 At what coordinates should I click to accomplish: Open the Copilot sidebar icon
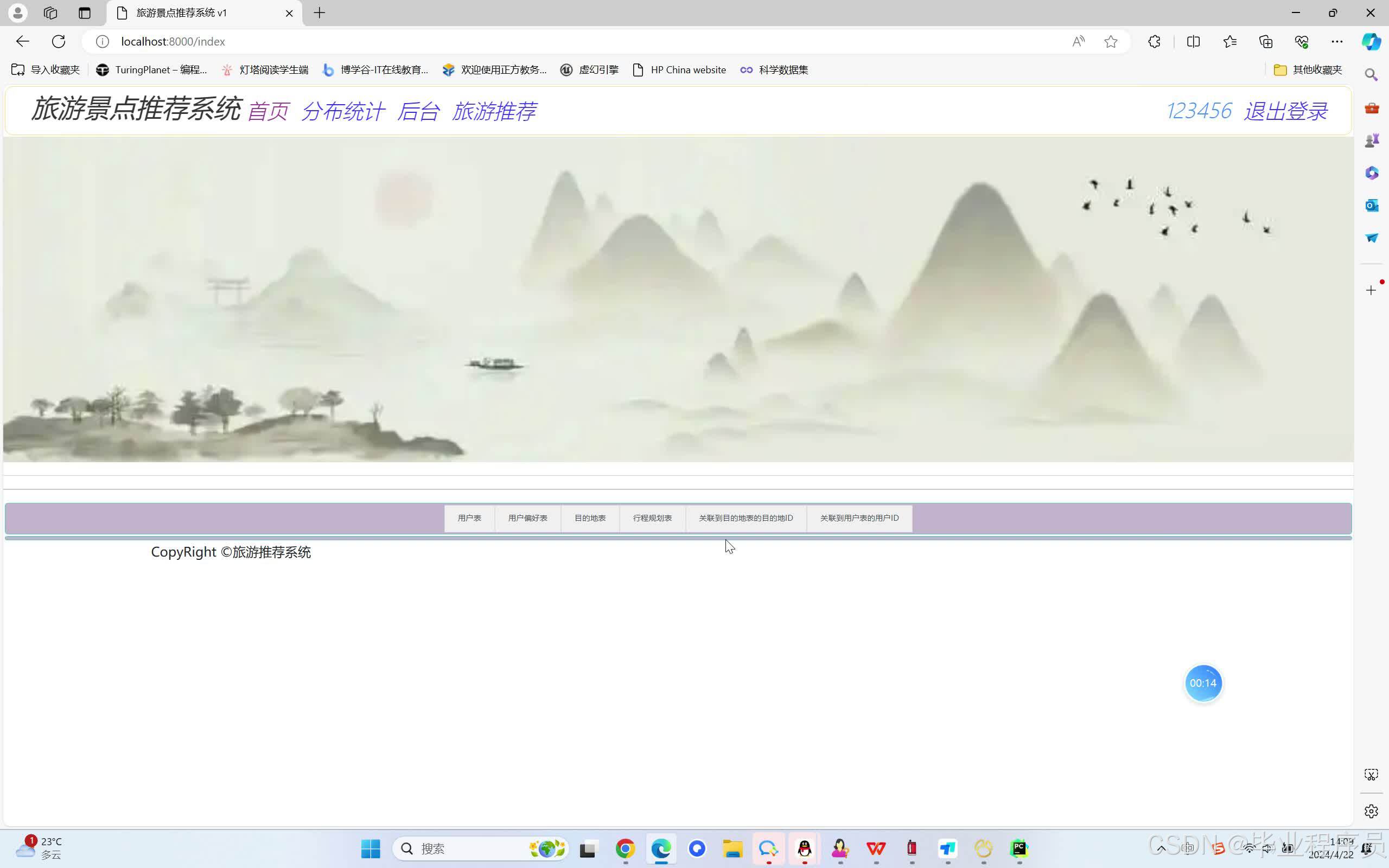(x=1371, y=41)
